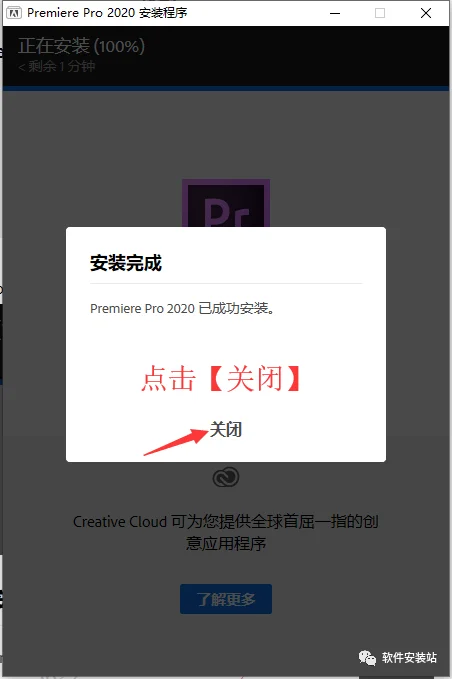Maximize the installer window

tap(380, 13)
